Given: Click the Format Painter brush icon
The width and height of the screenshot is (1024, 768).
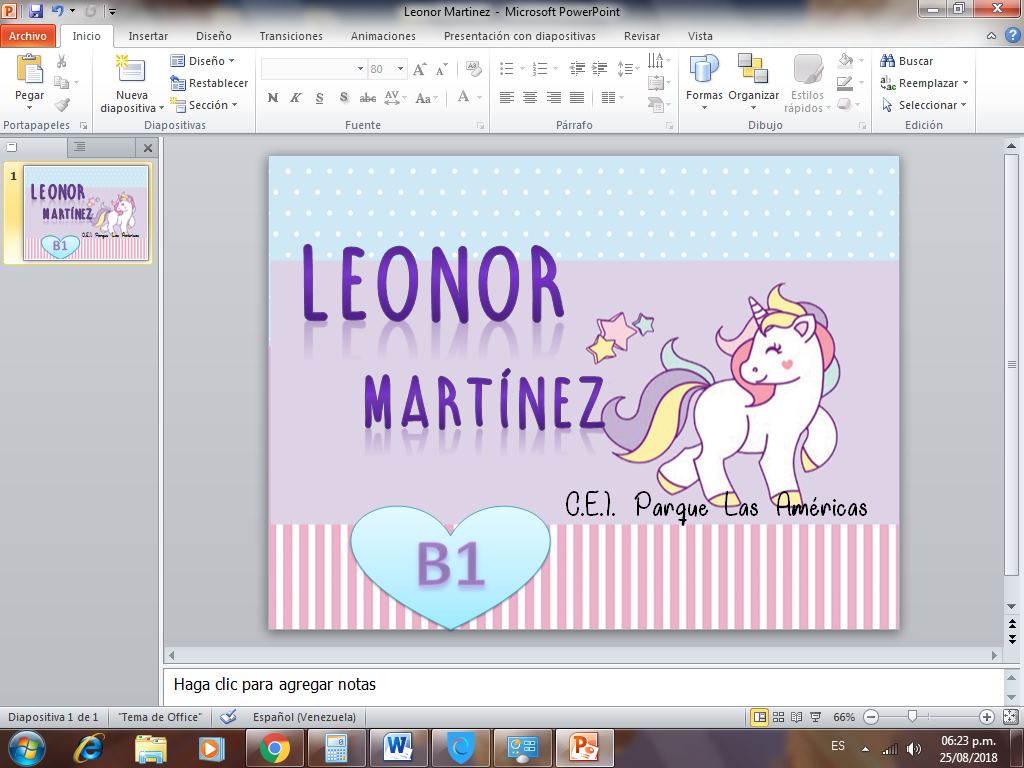Looking at the screenshot, I should 62,104.
